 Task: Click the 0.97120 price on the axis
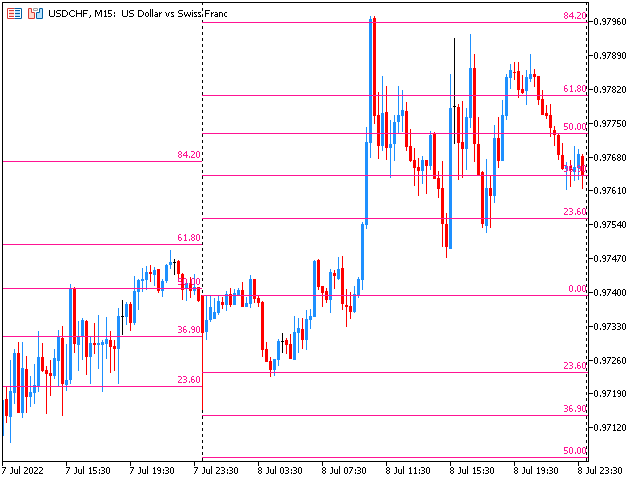pos(612,428)
